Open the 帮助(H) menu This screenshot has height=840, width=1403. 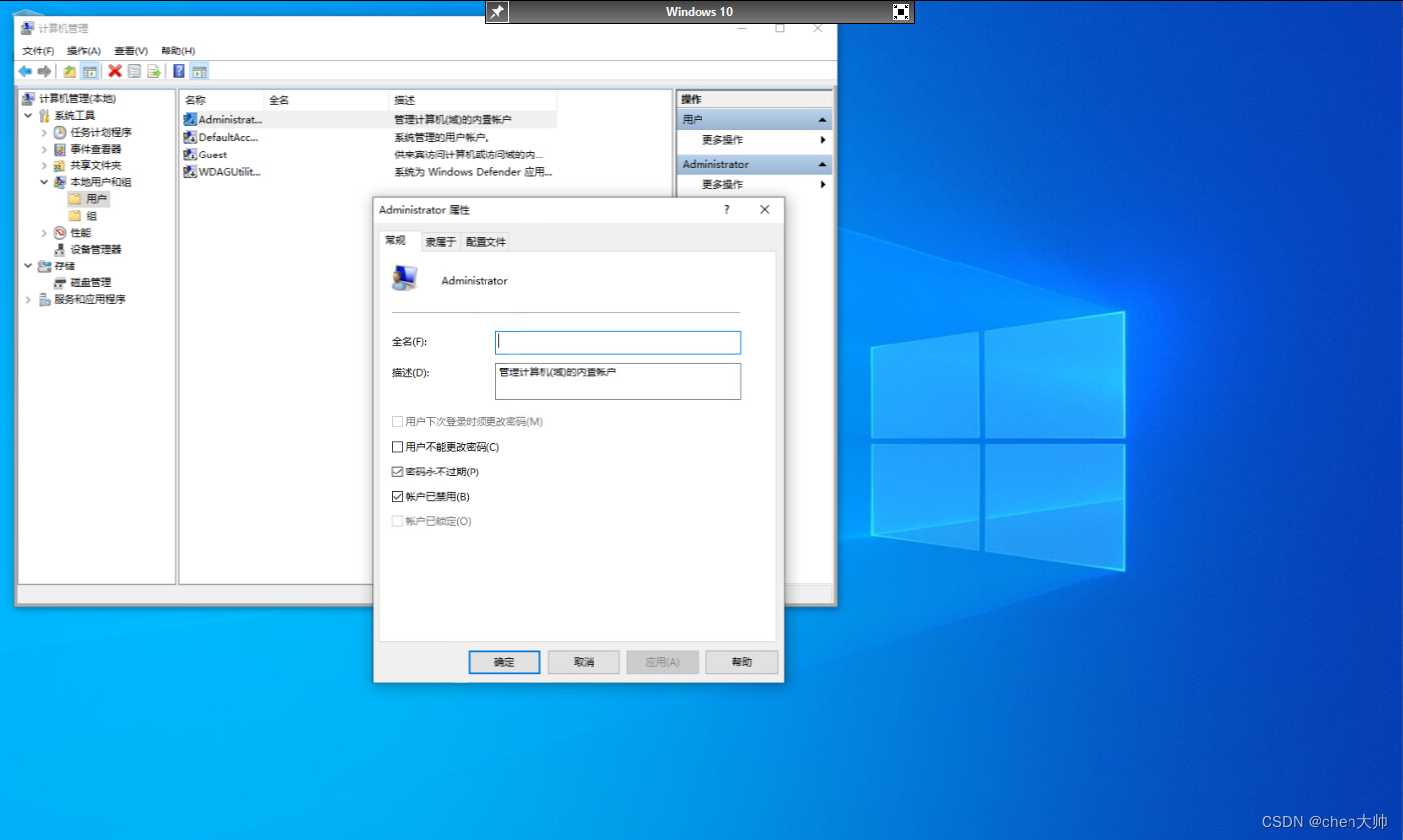[x=178, y=51]
